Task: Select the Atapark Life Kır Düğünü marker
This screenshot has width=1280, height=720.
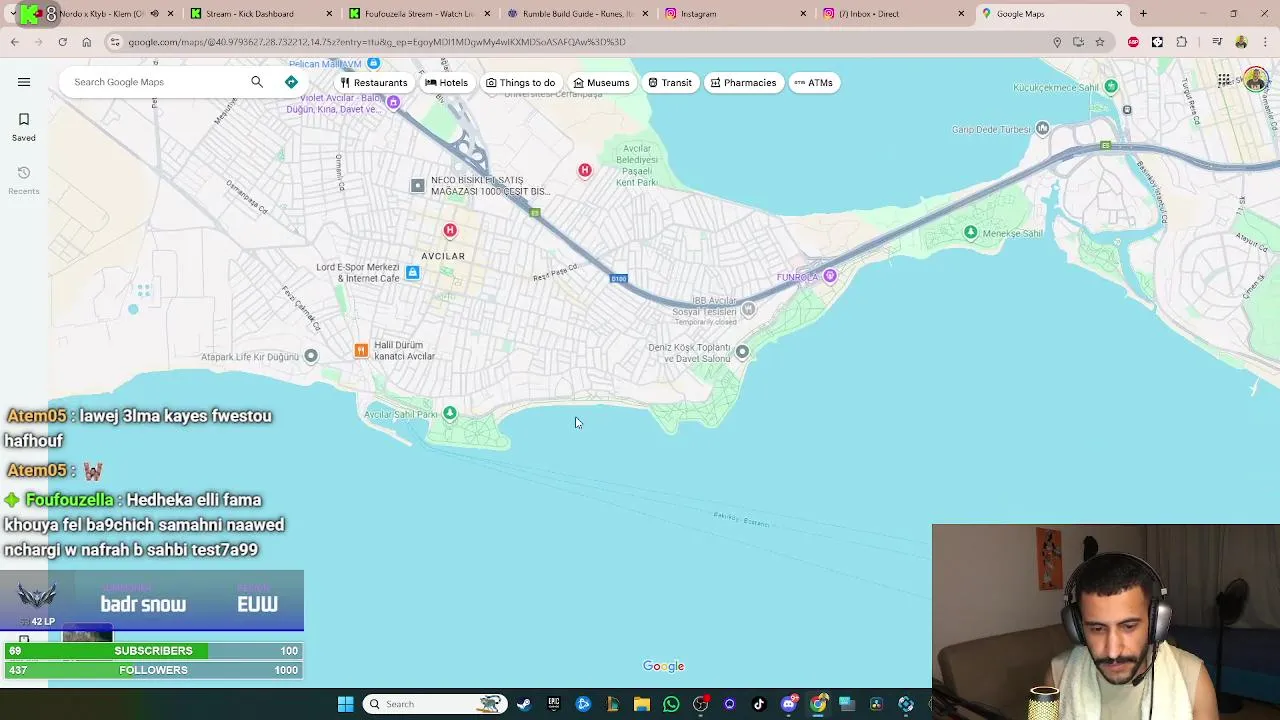Action: tap(311, 356)
